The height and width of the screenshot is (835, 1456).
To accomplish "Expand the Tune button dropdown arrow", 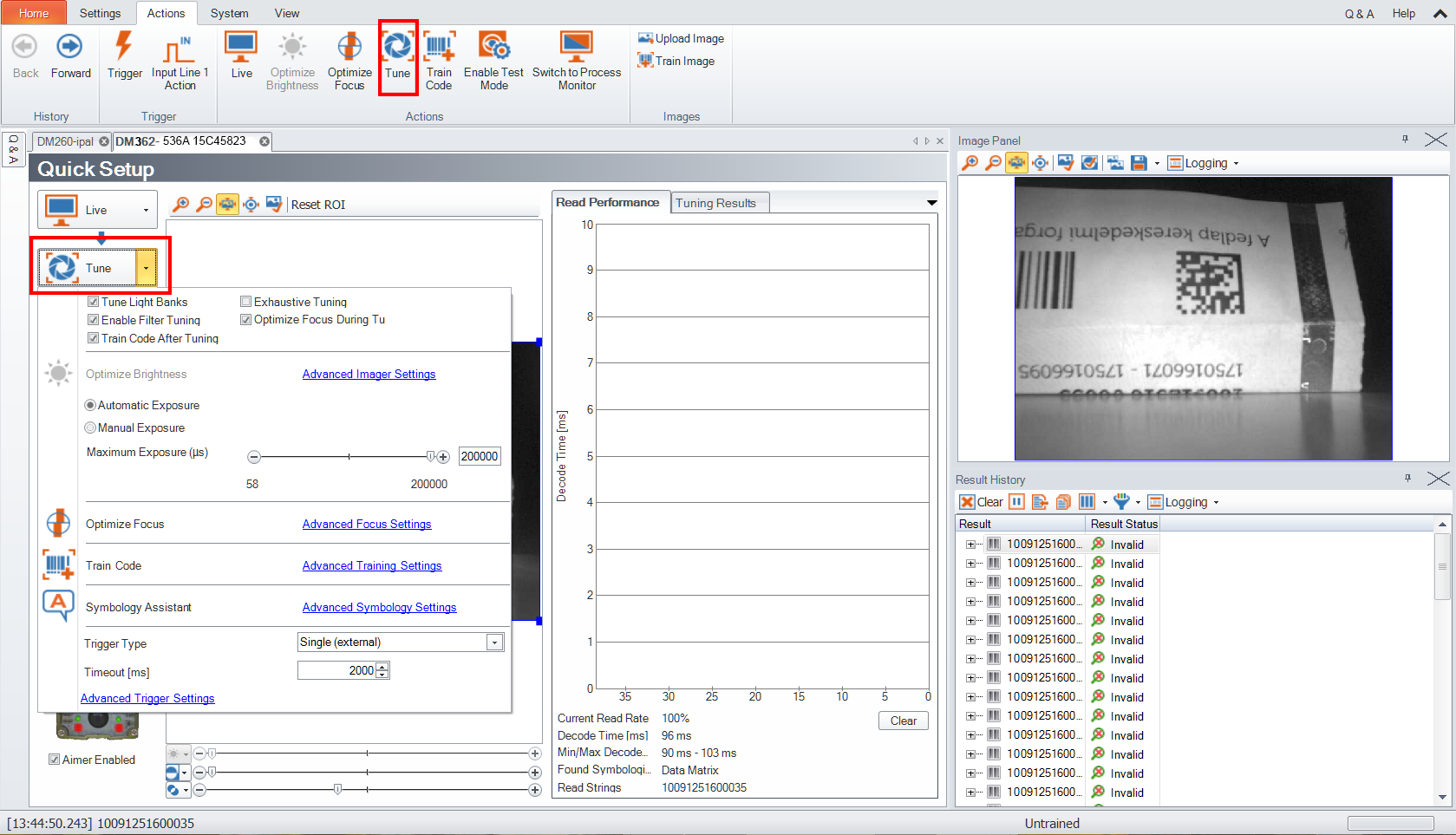I will 146,268.
